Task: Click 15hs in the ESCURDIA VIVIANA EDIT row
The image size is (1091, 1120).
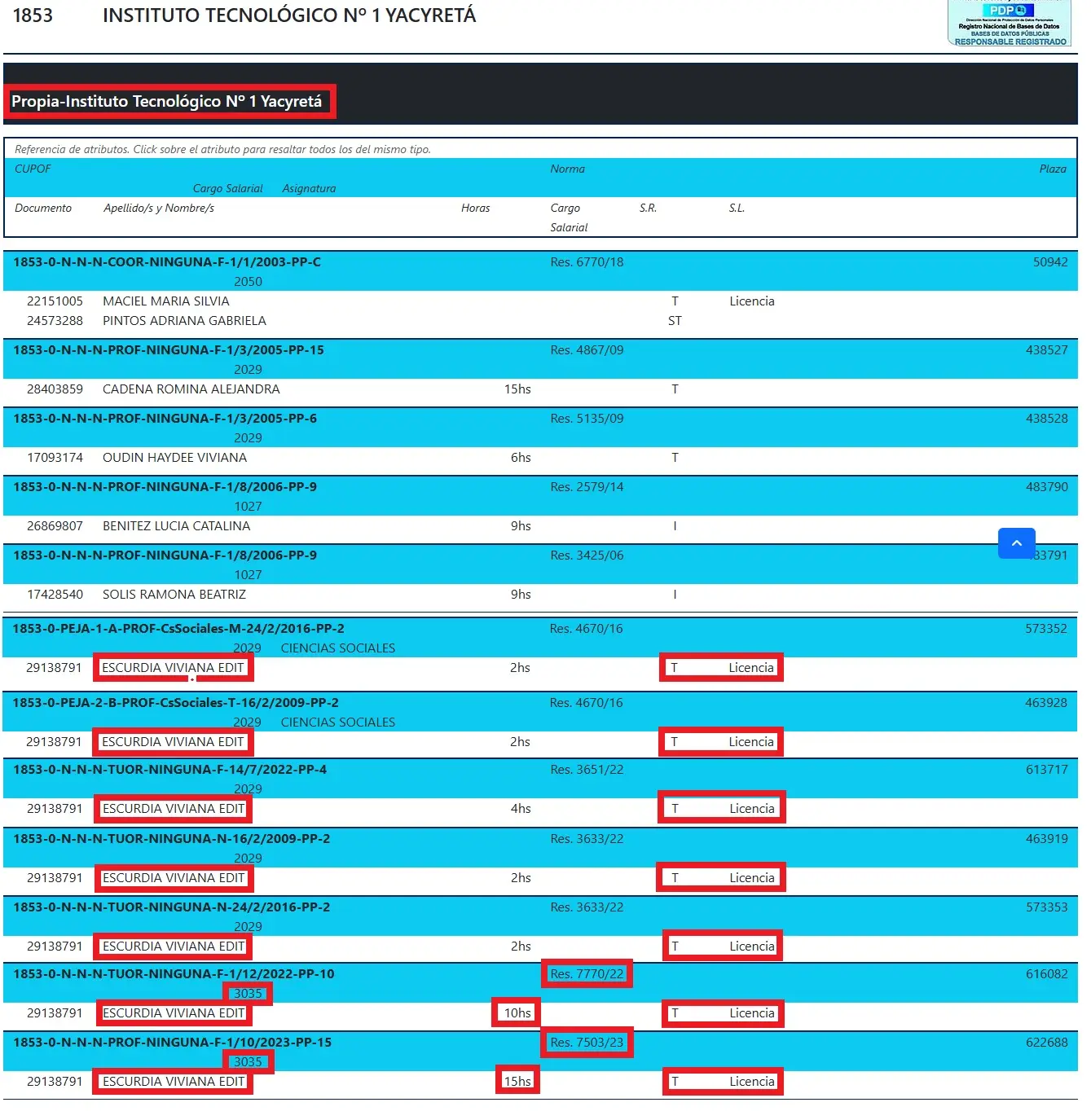Action: click(x=517, y=1082)
